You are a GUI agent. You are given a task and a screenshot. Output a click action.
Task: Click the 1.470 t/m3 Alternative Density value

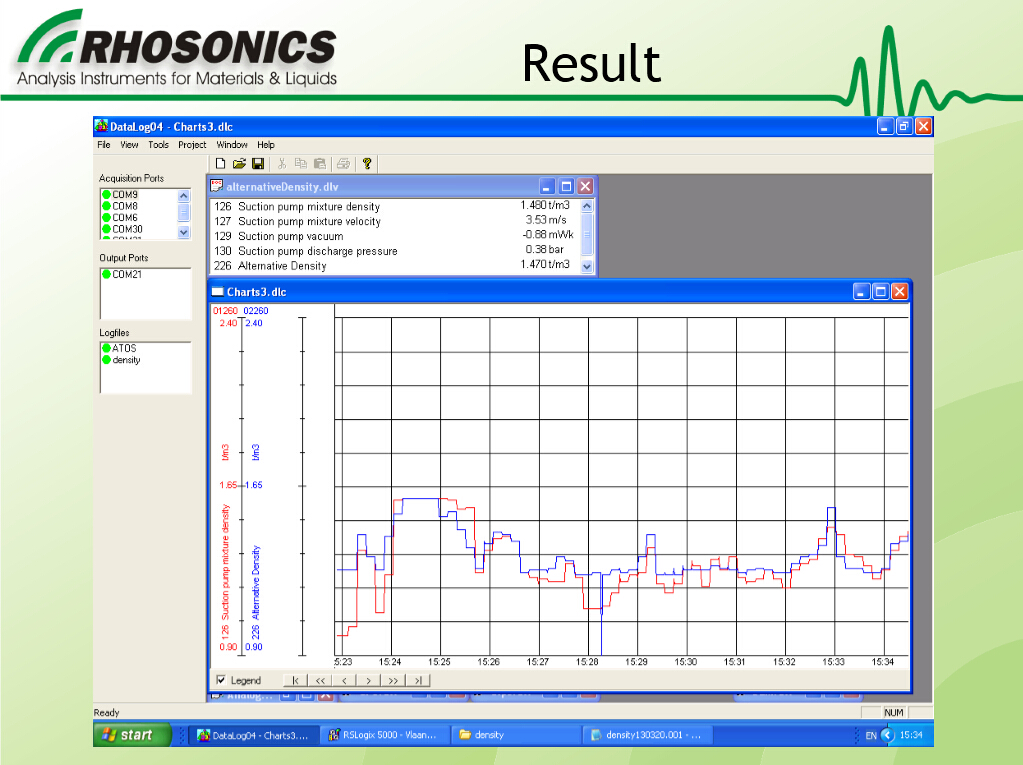click(x=545, y=264)
